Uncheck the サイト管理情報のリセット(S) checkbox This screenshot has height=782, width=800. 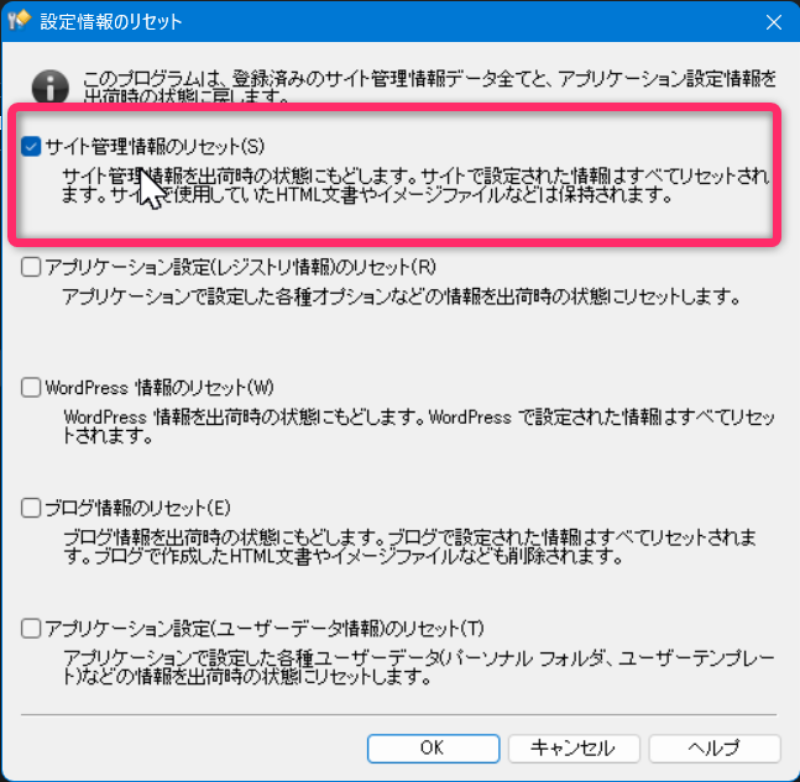coord(31,147)
